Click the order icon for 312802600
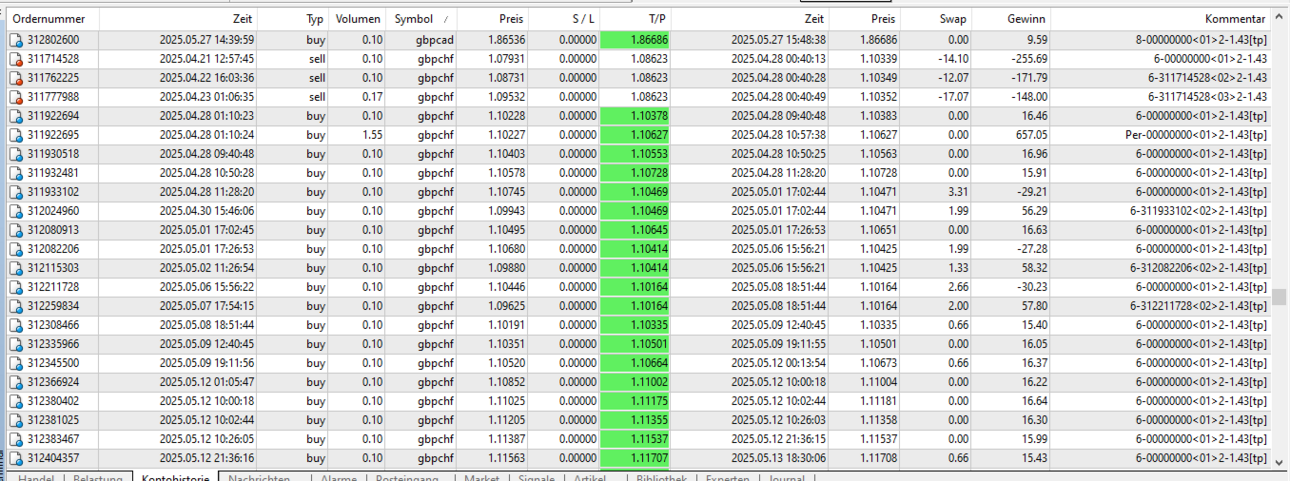The height and width of the screenshot is (481, 1290). tap(16, 41)
